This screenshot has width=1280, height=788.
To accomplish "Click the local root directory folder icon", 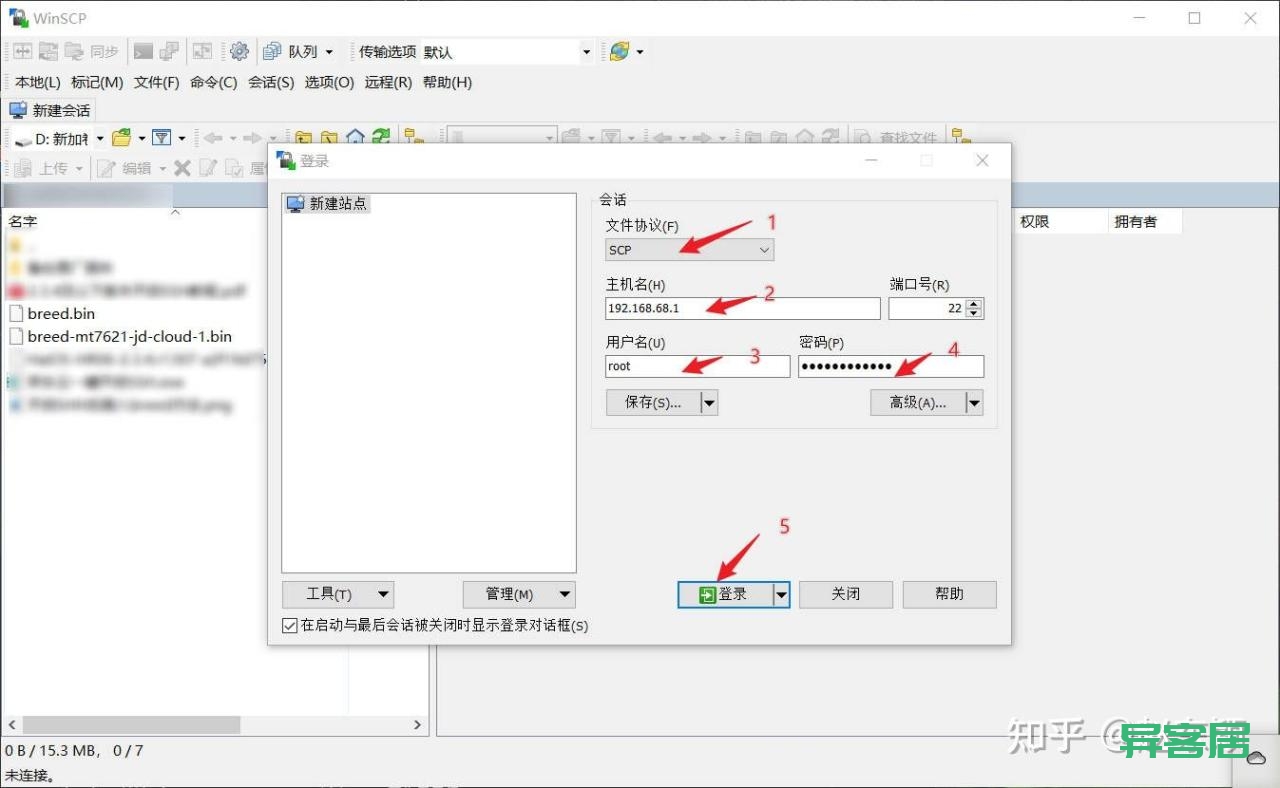I will (x=329, y=138).
